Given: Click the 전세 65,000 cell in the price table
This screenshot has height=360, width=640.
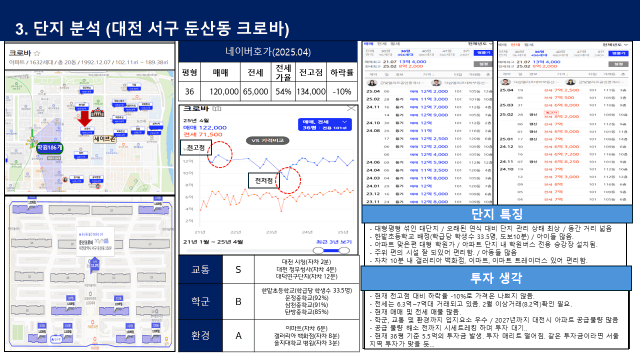Looking at the screenshot, I should click(256, 91).
